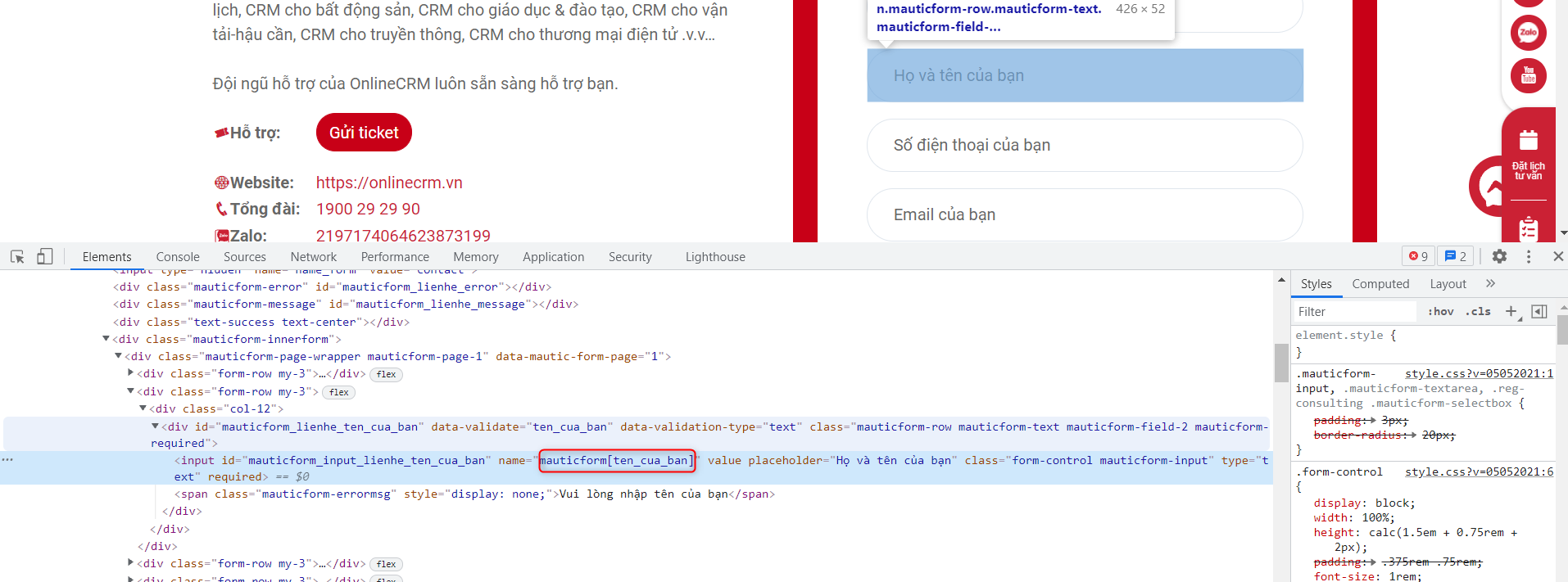The width and height of the screenshot is (1568, 582).
Task: Open the Lighthouse tab
Action: click(x=715, y=257)
